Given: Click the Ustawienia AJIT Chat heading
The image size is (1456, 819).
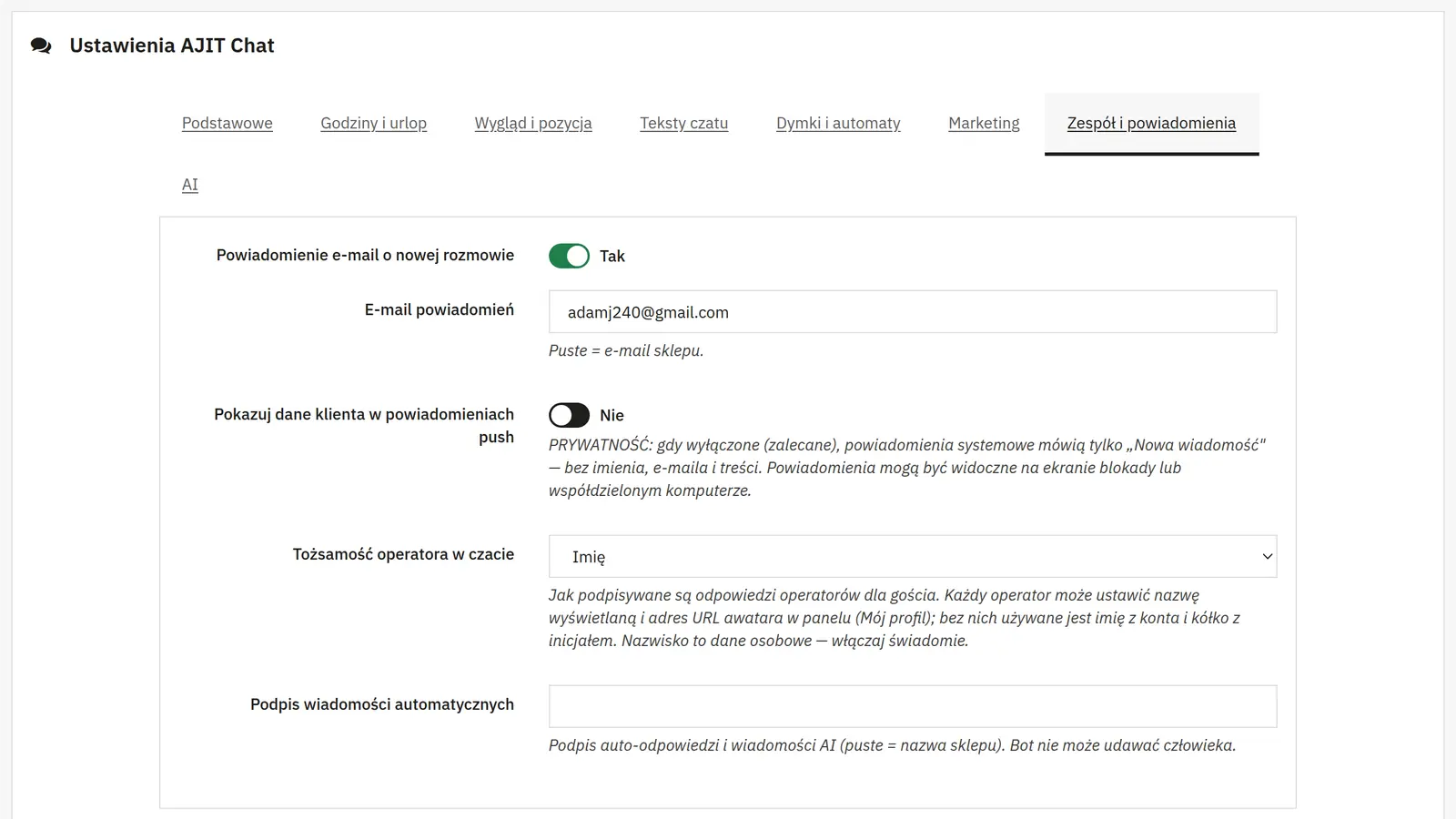Looking at the screenshot, I should (172, 45).
